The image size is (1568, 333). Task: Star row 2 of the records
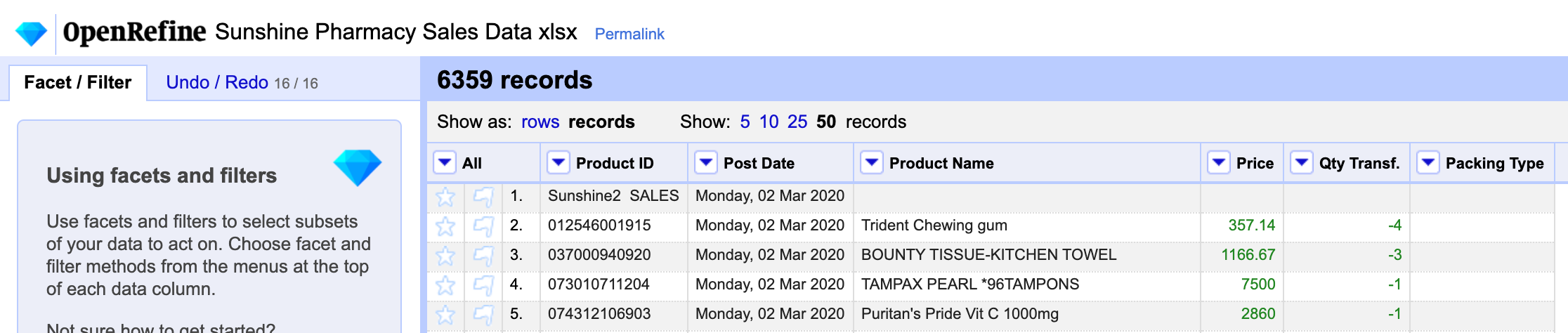pyautogui.click(x=445, y=226)
